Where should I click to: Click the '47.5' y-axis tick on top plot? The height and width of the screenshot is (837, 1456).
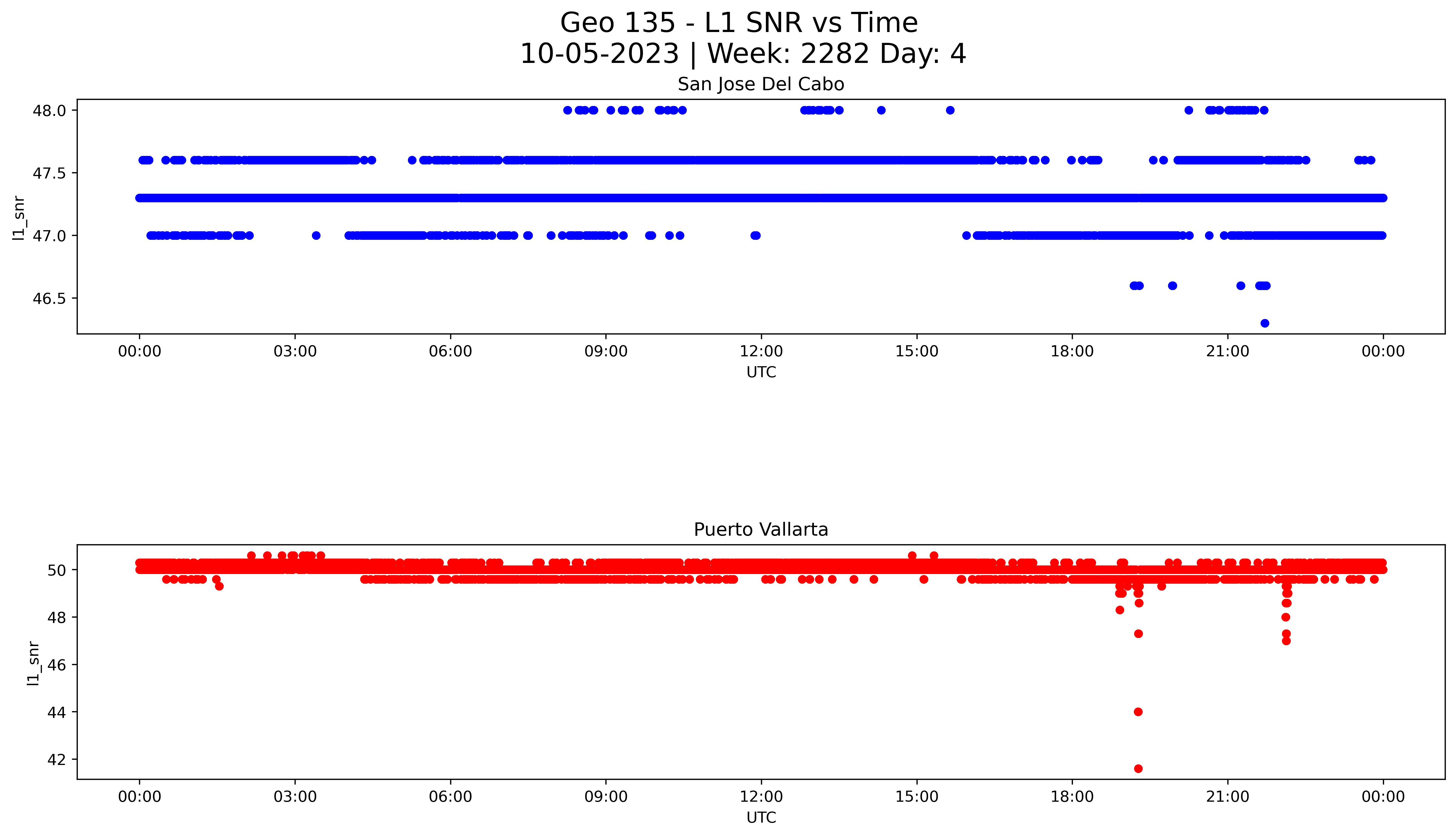50,173
